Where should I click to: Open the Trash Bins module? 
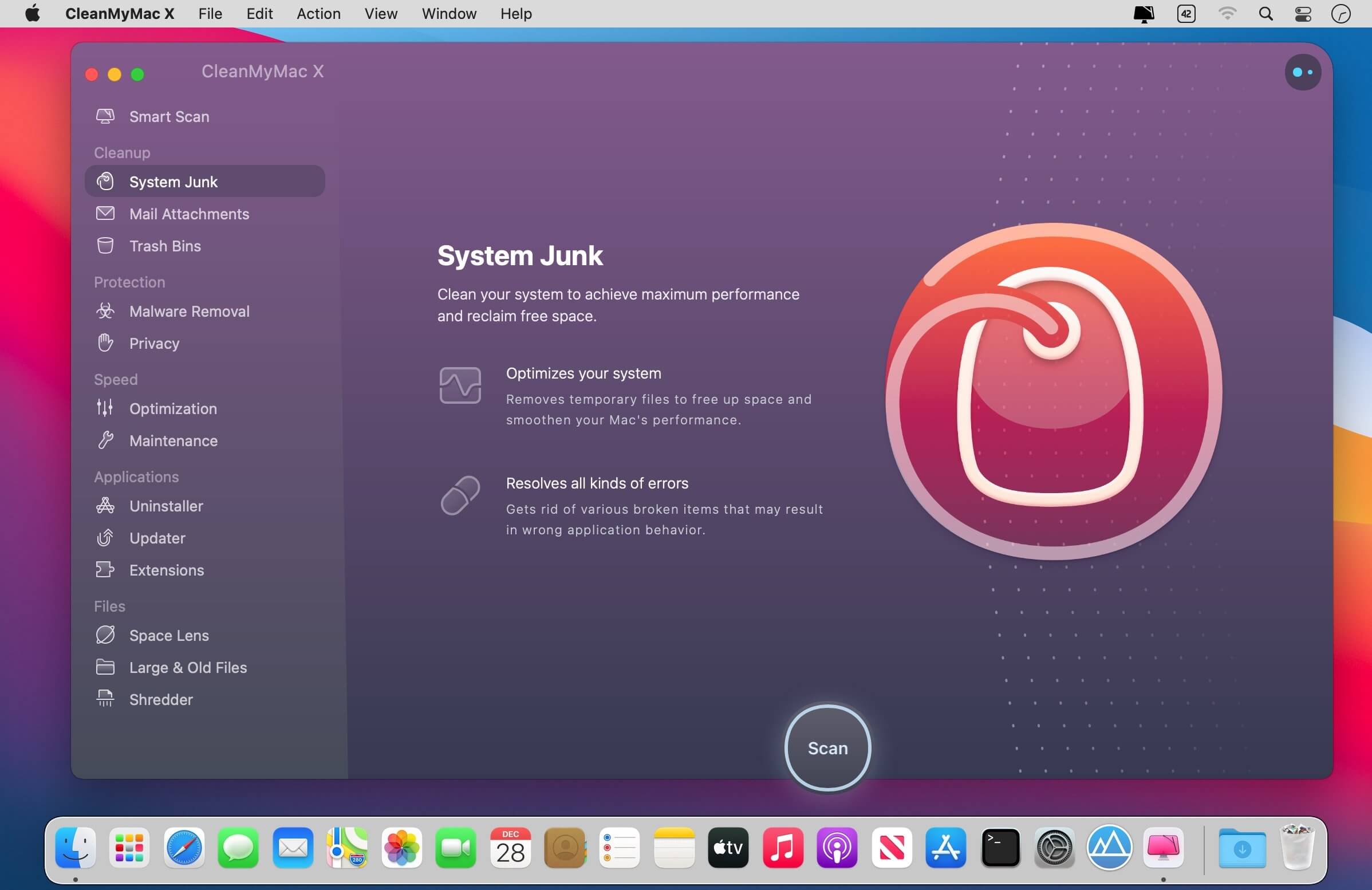(x=165, y=246)
